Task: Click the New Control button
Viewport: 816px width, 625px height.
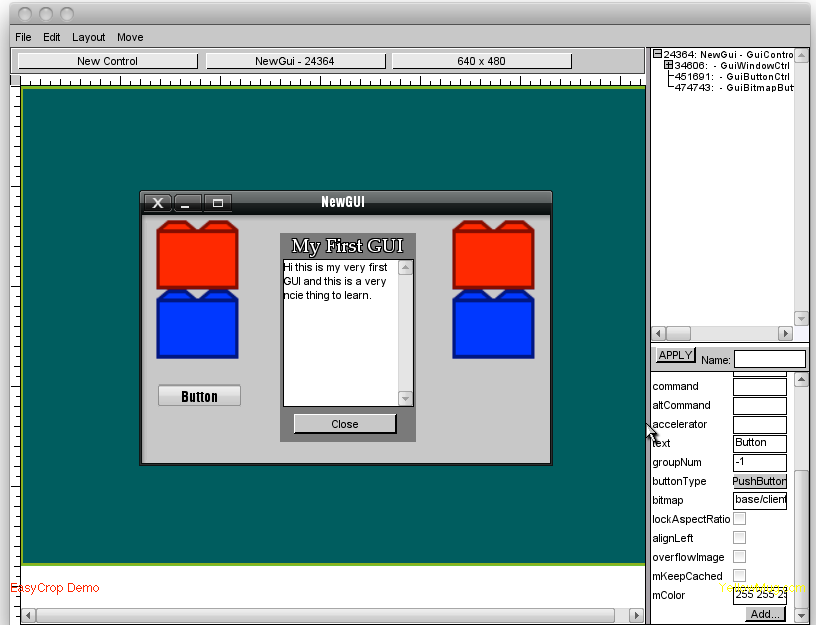Action: [x=108, y=61]
